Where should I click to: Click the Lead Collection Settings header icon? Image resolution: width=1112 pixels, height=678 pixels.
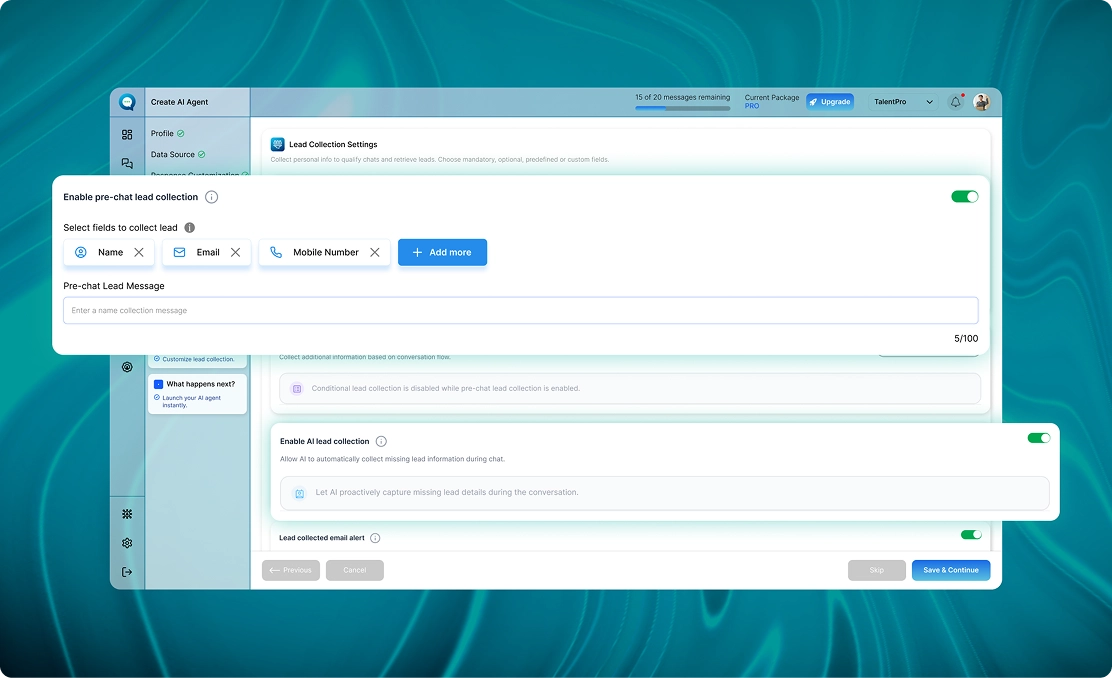(277, 144)
